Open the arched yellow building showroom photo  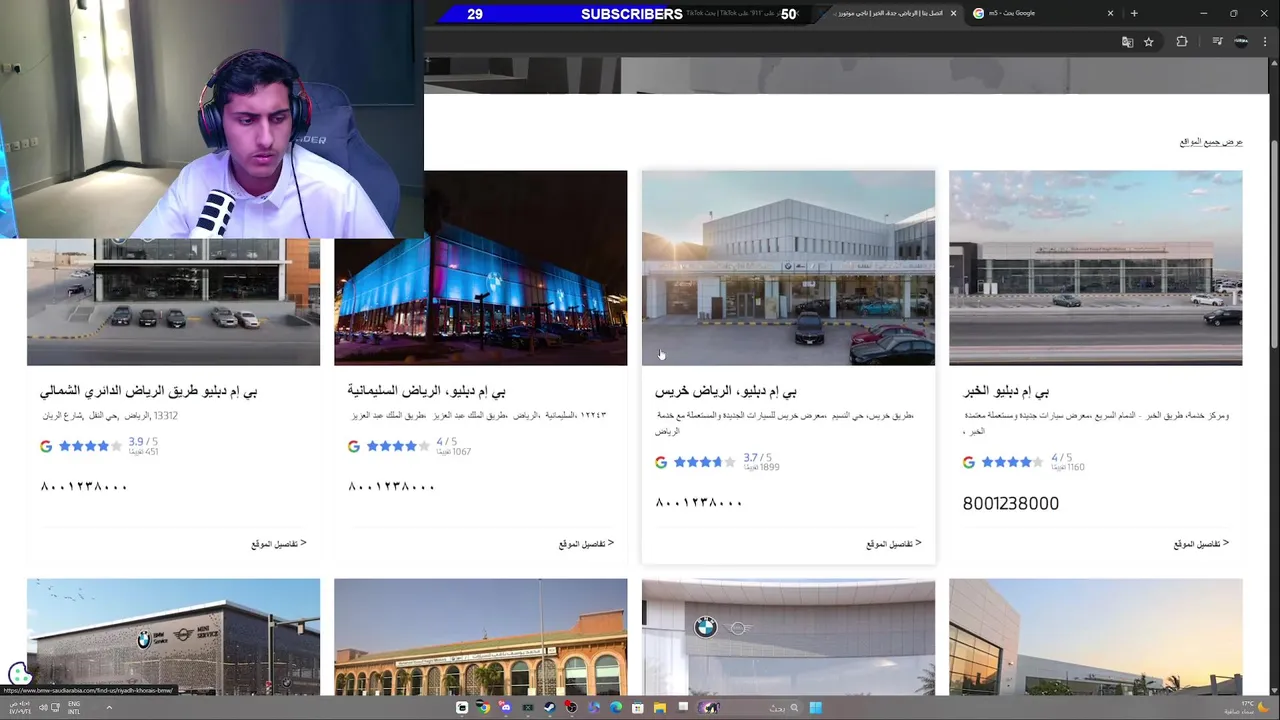point(480,637)
